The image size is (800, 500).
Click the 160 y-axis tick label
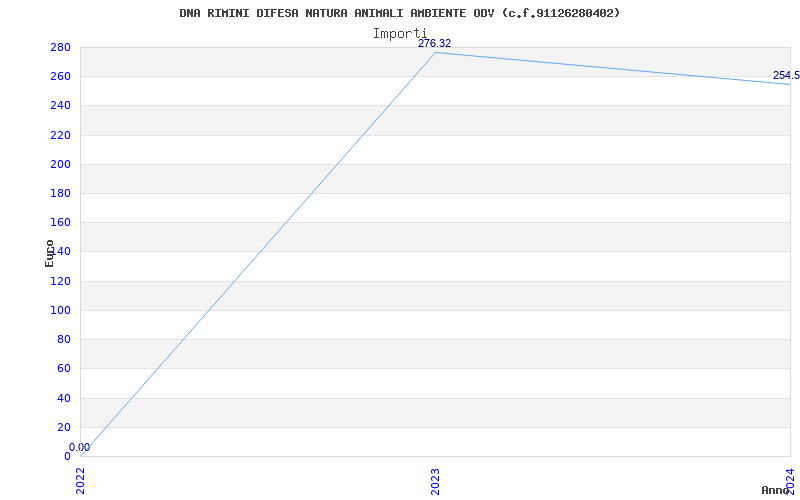pyautogui.click(x=60, y=222)
